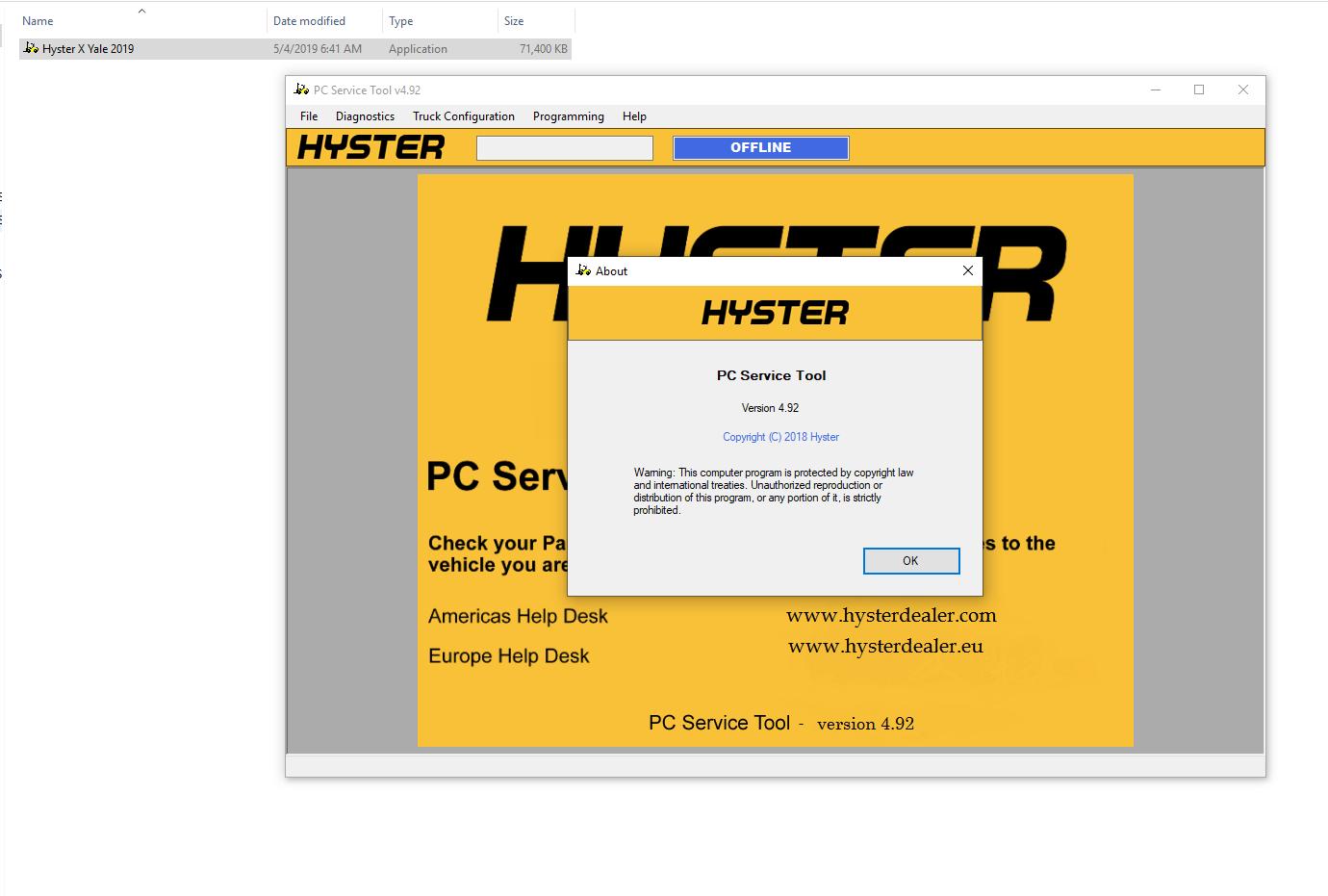Sort files by Date modified column
1328x896 pixels.
point(309,21)
